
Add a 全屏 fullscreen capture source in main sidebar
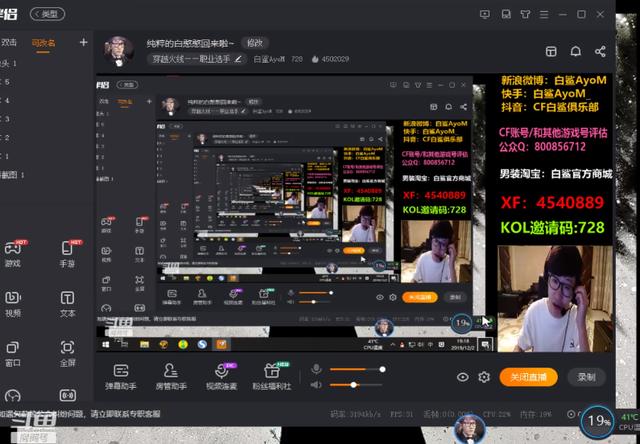click(x=68, y=354)
